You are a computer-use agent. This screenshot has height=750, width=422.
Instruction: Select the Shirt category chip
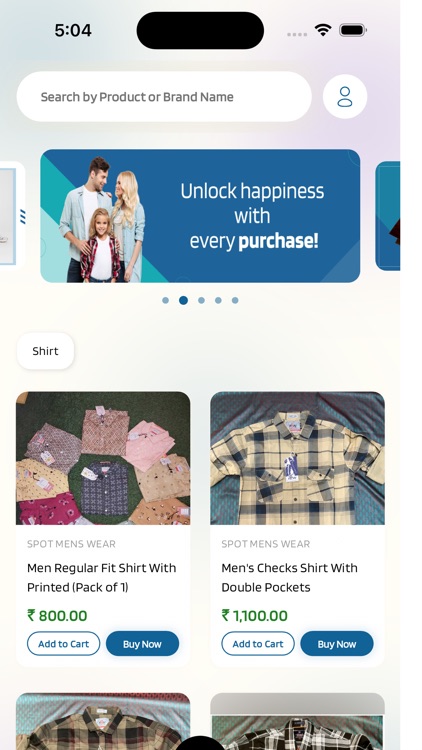45,351
